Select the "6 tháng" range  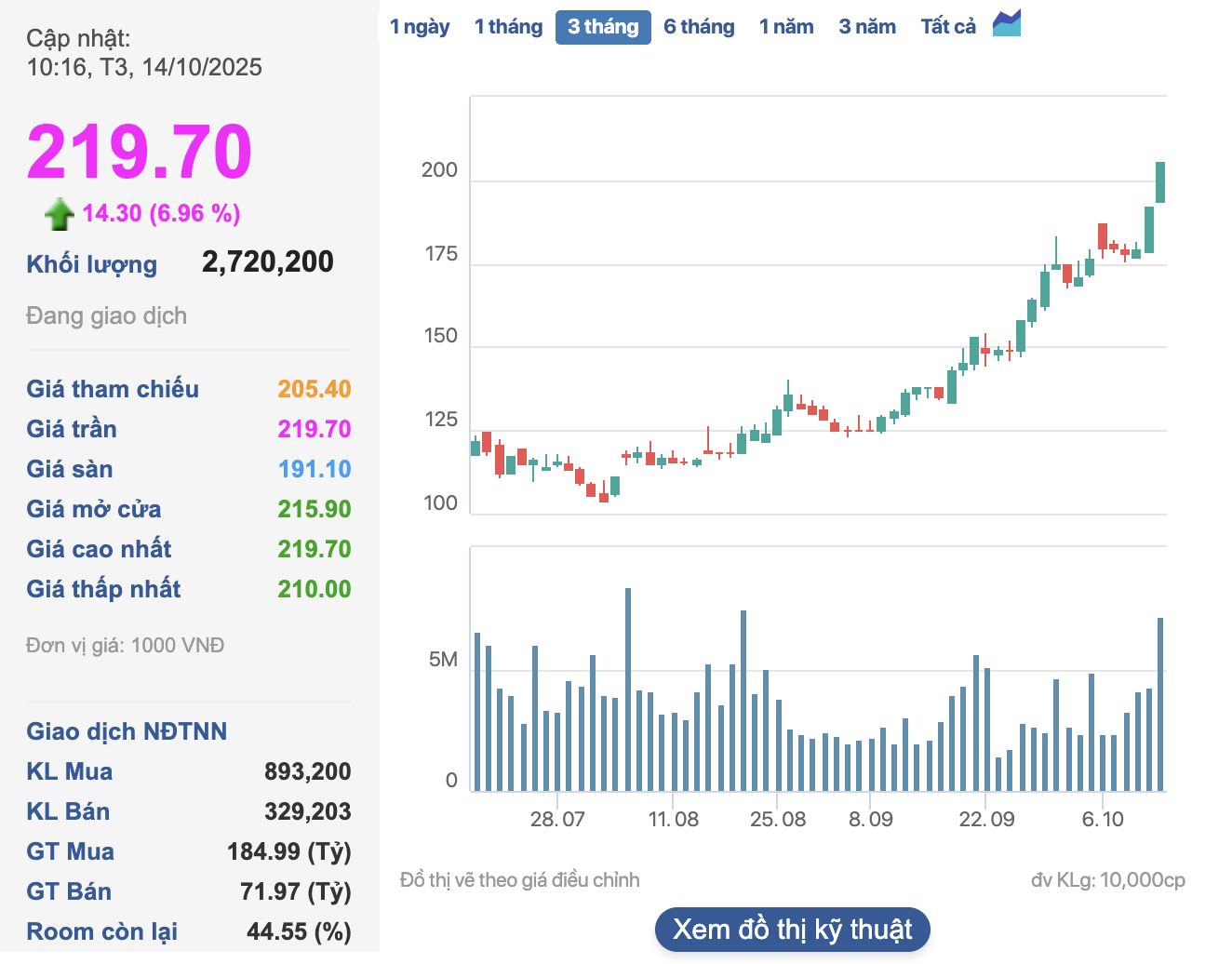coord(699,26)
